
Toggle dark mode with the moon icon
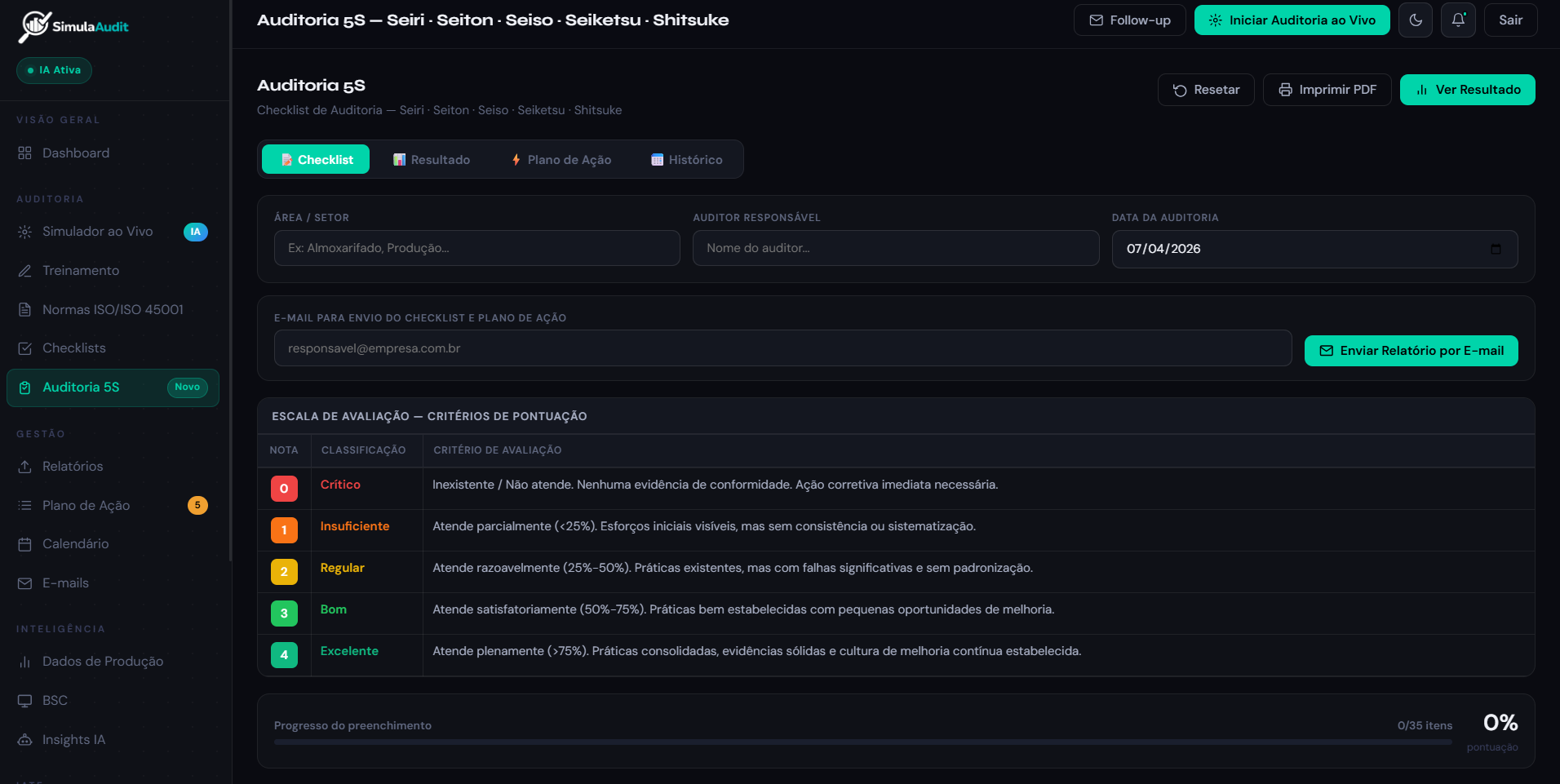coord(1416,20)
